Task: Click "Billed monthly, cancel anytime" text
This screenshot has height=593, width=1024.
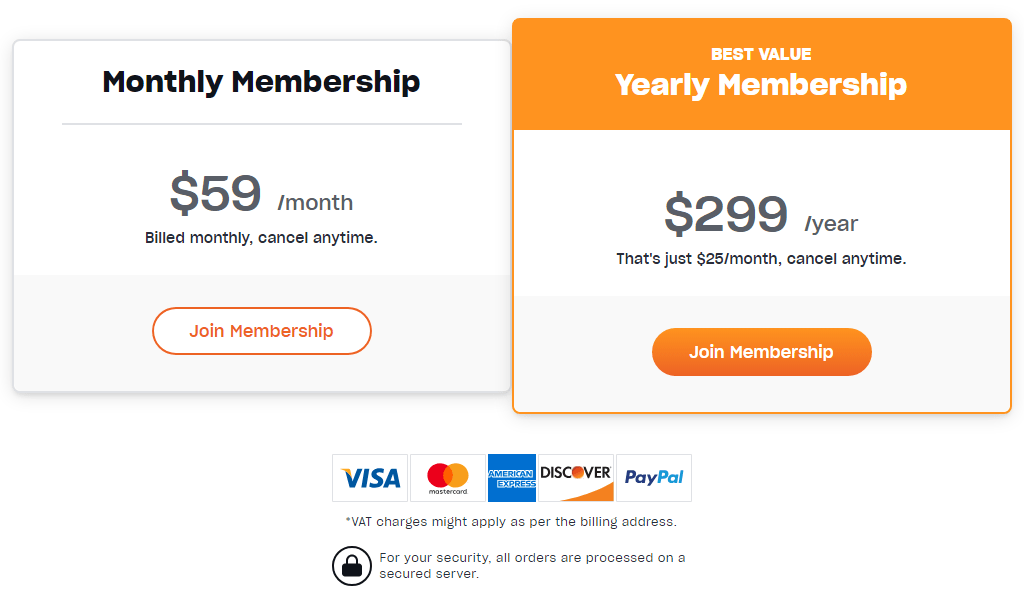Action: click(261, 238)
